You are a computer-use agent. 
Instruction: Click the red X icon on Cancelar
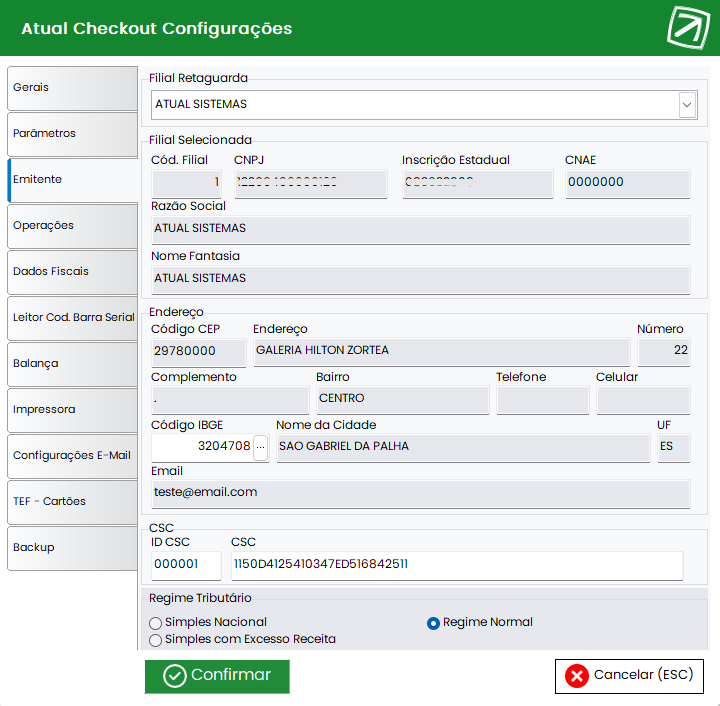(577, 676)
